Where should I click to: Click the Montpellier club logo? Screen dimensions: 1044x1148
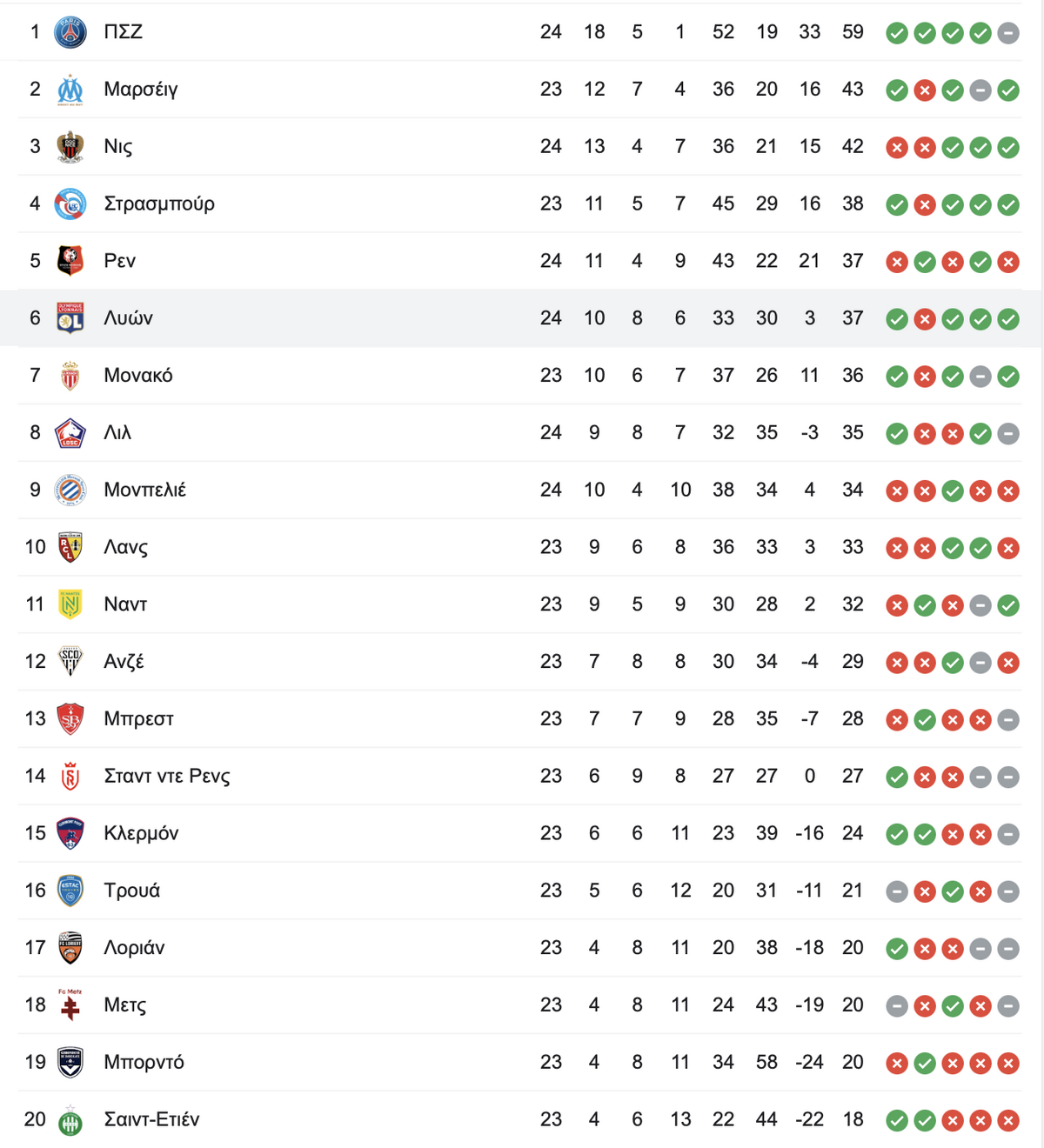70,491
